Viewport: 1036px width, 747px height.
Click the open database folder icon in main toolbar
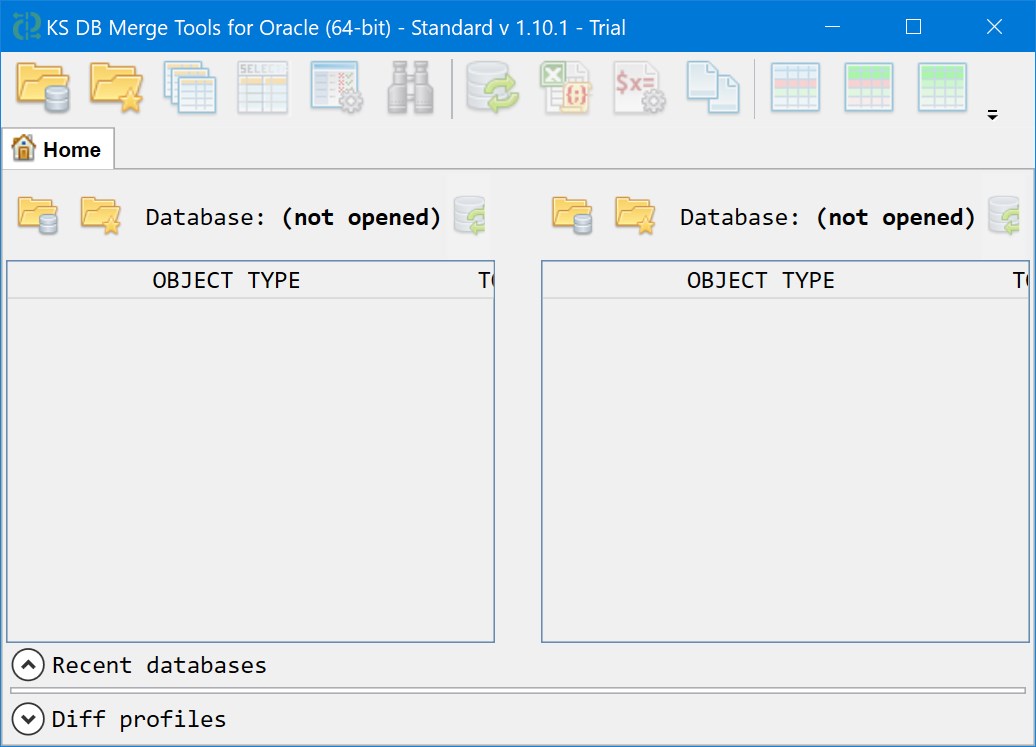click(x=42, y=88)
